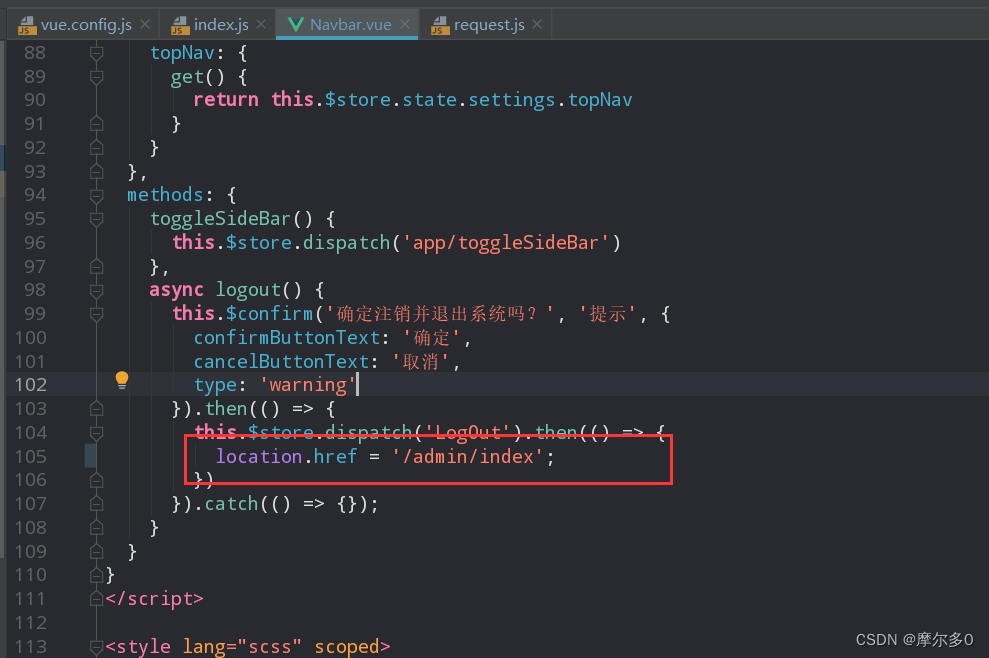This screenshot has width=989, height=658.
Task: Click the JS file icon on request.js tab
Action: 440,25
